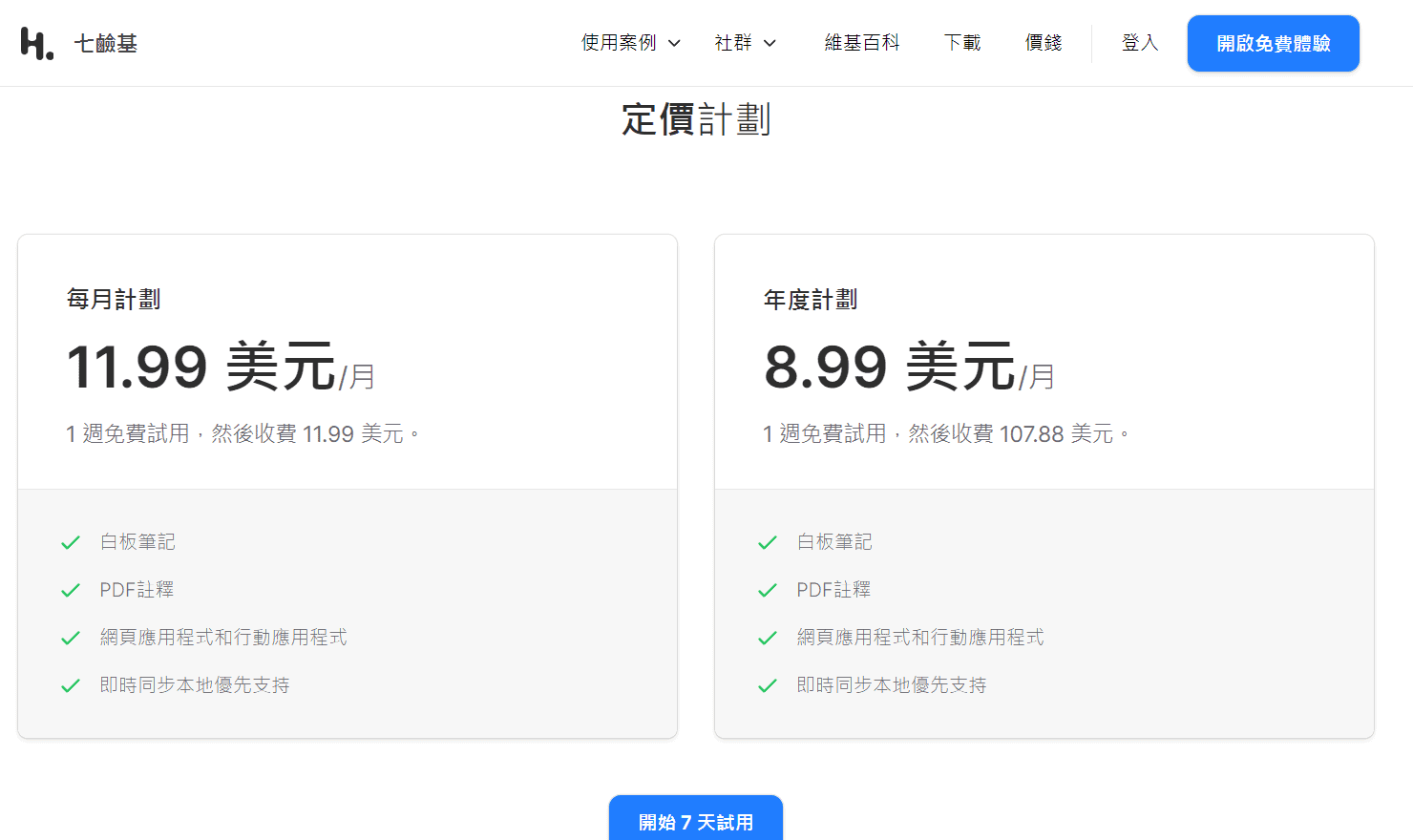Screen dimensions: 1413x840
Task: Open the 價錢 page from the navigation
Action: click(x=1043, y=43)
